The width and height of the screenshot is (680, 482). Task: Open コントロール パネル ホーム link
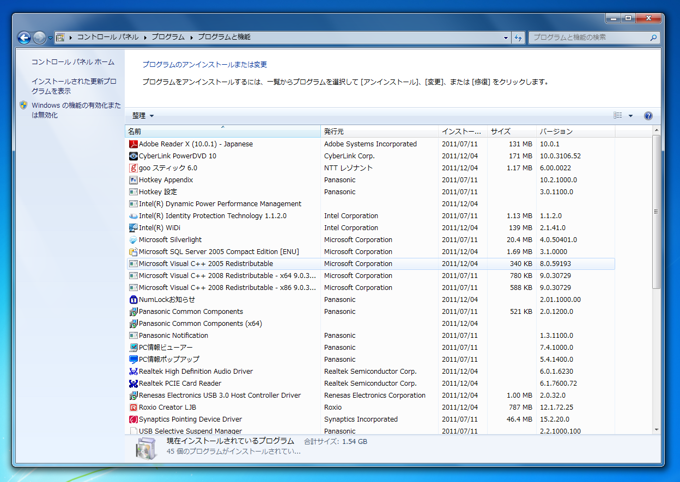73,62
